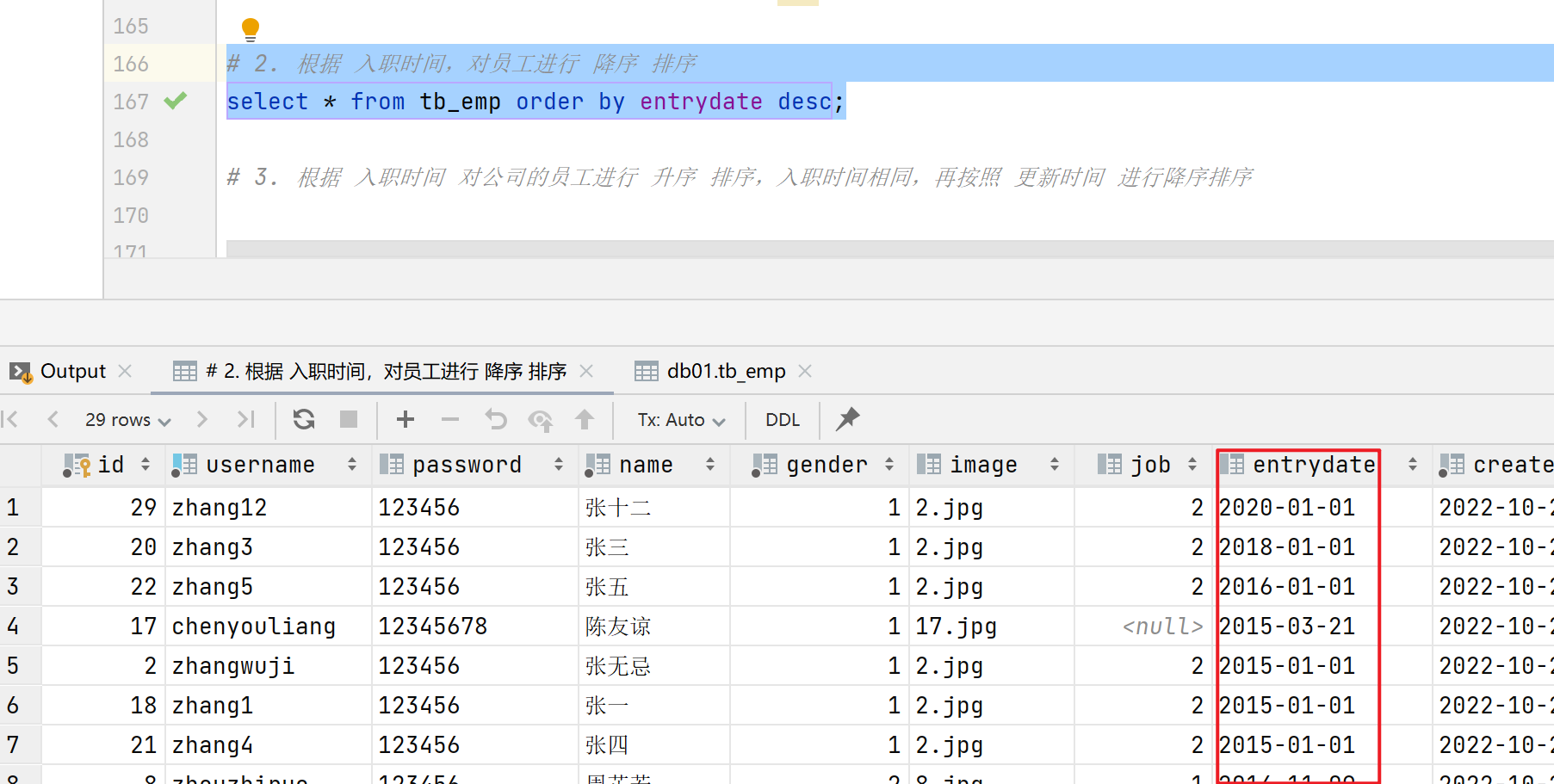Screen dimensions: 1554x784
Task: Select the zhang12 username cell
Action: click(269, 508)
